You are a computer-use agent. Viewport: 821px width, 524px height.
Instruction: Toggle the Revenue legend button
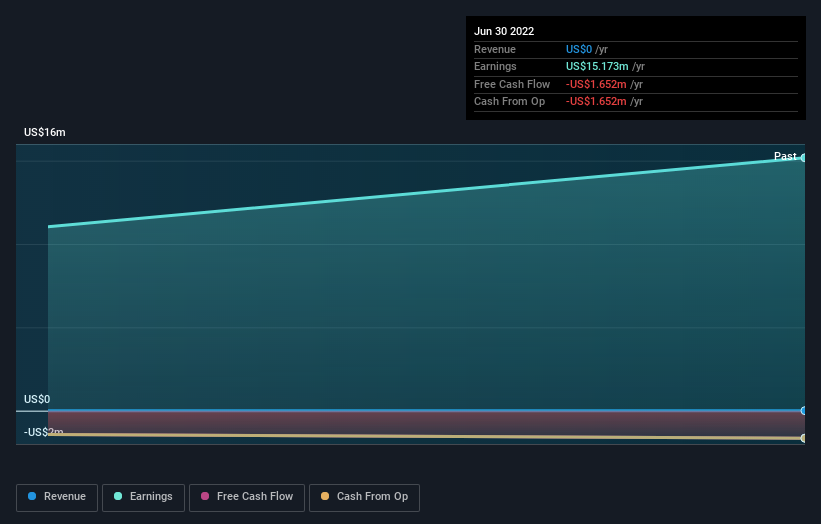[57, 497]
